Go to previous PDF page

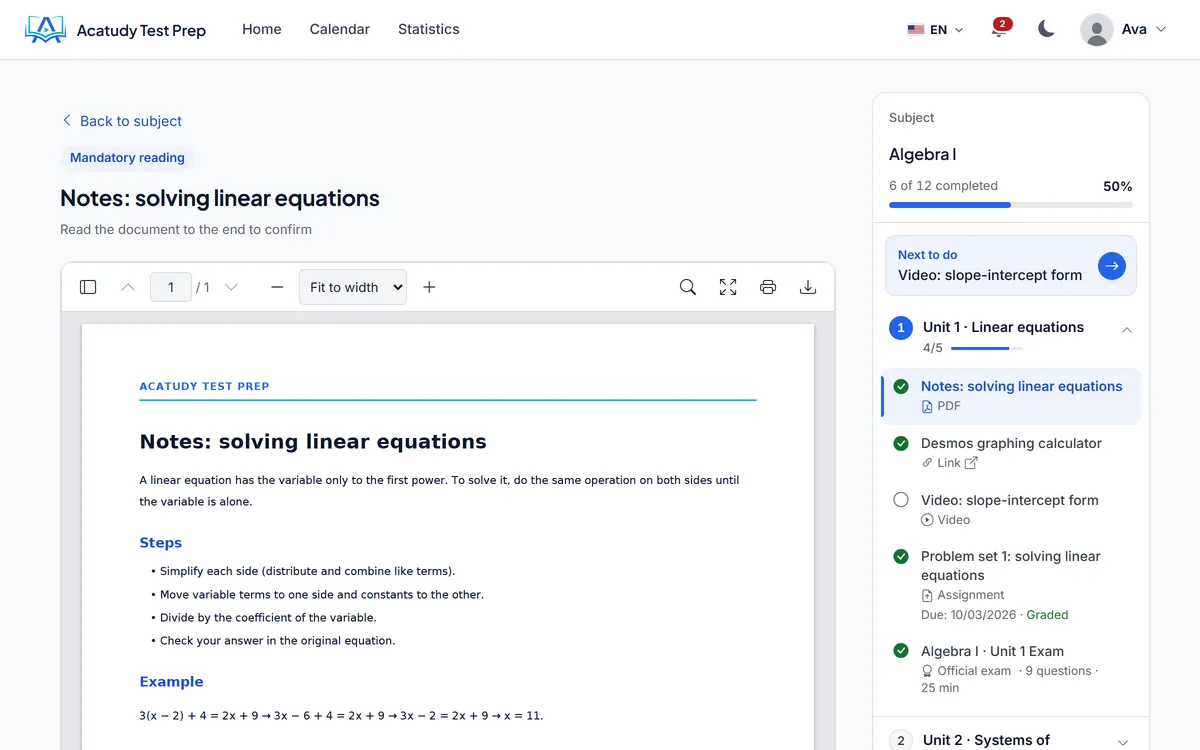coord(128,287)
